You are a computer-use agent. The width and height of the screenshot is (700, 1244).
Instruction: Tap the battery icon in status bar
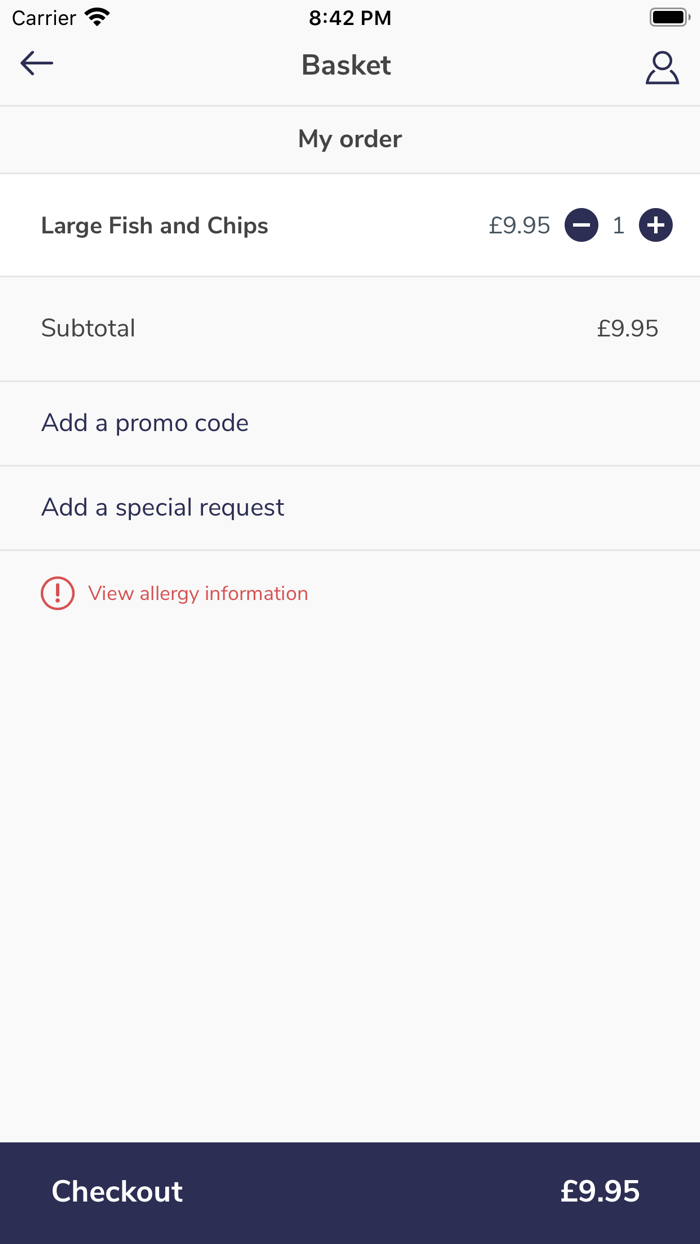668,17
